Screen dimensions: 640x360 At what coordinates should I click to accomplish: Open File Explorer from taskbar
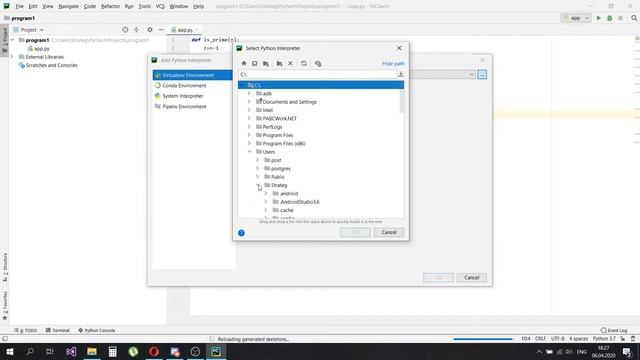[92, 351]
